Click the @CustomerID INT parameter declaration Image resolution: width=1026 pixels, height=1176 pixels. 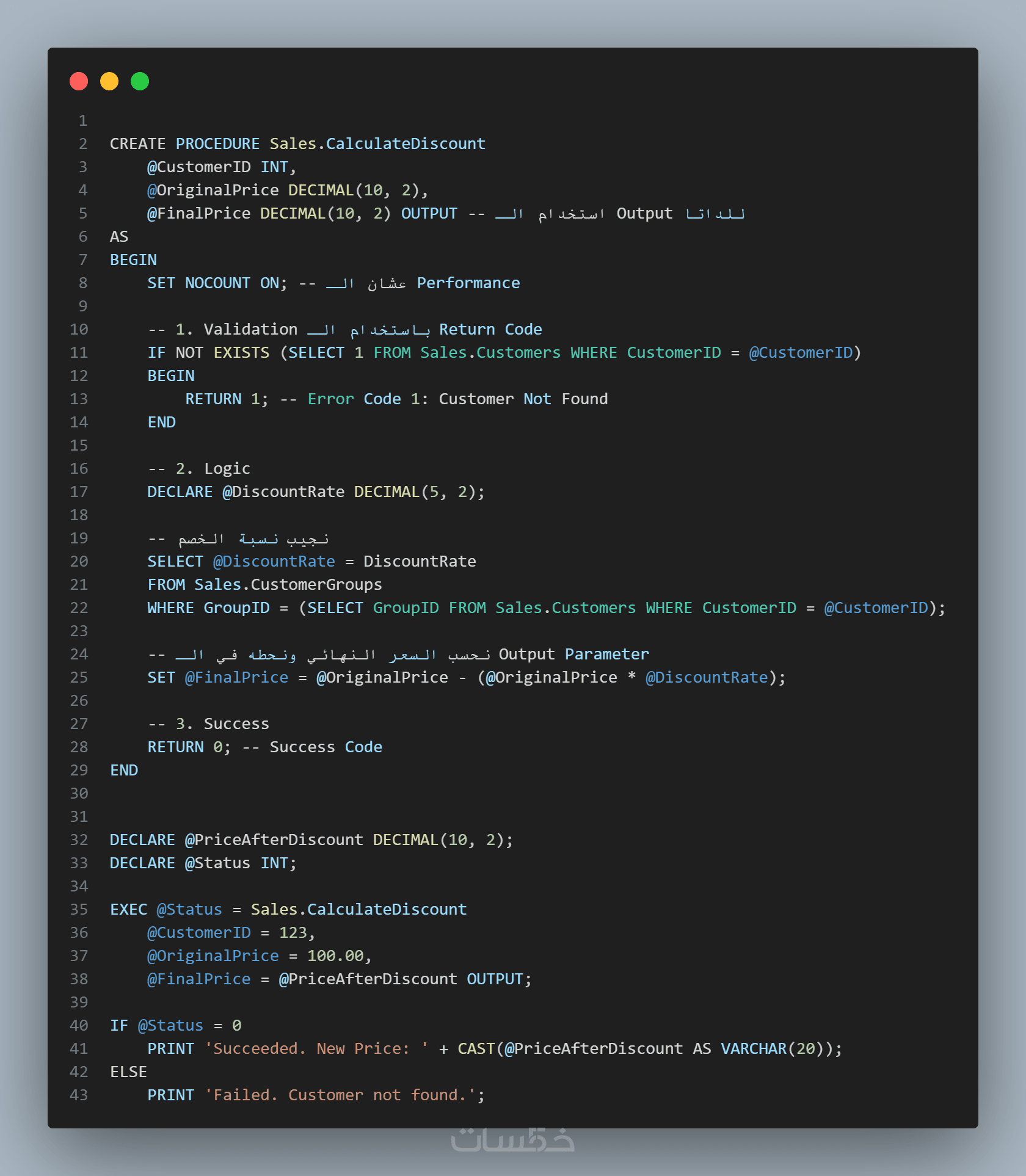coord(221,167)
